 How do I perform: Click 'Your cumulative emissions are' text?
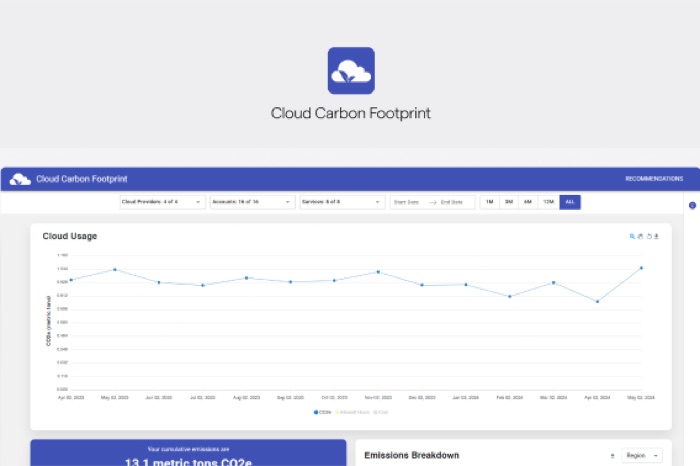pyautogui.click(x=188, y=449)
